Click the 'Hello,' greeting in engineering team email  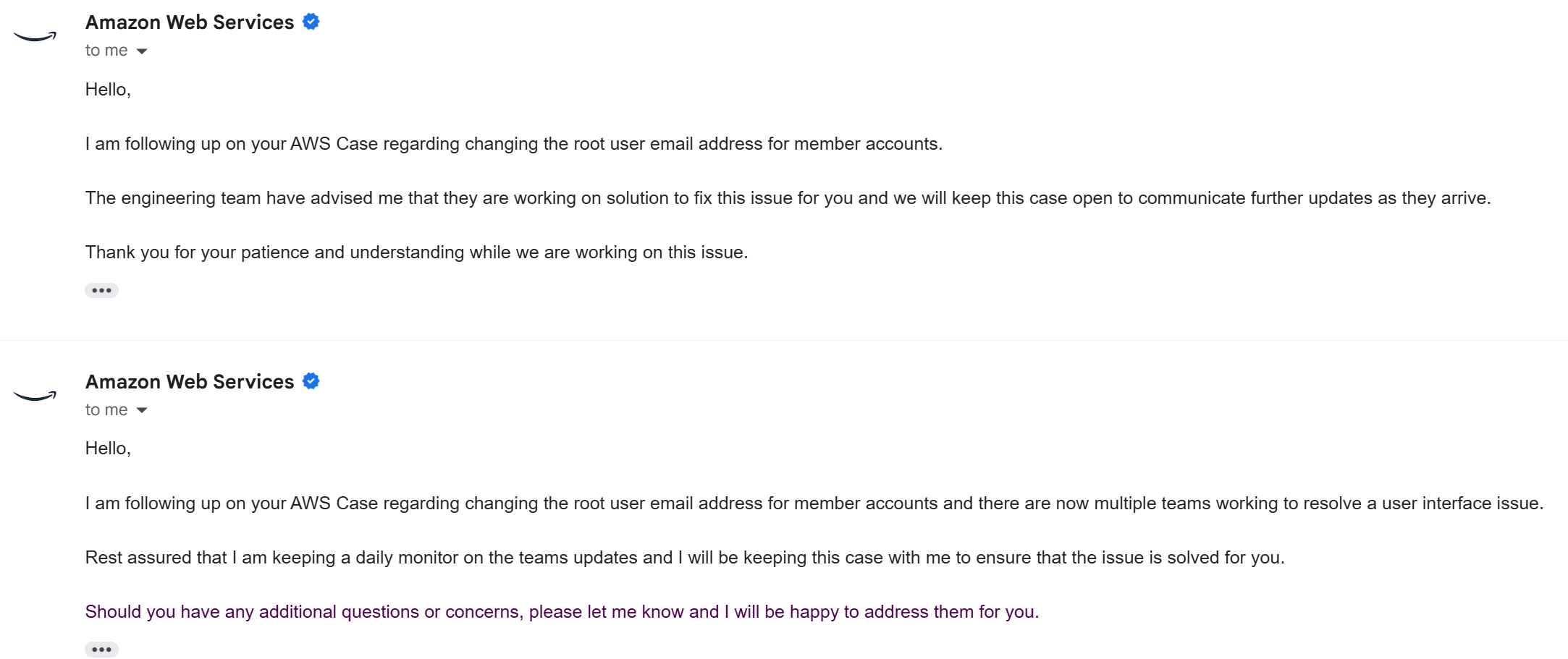[108, 90]
